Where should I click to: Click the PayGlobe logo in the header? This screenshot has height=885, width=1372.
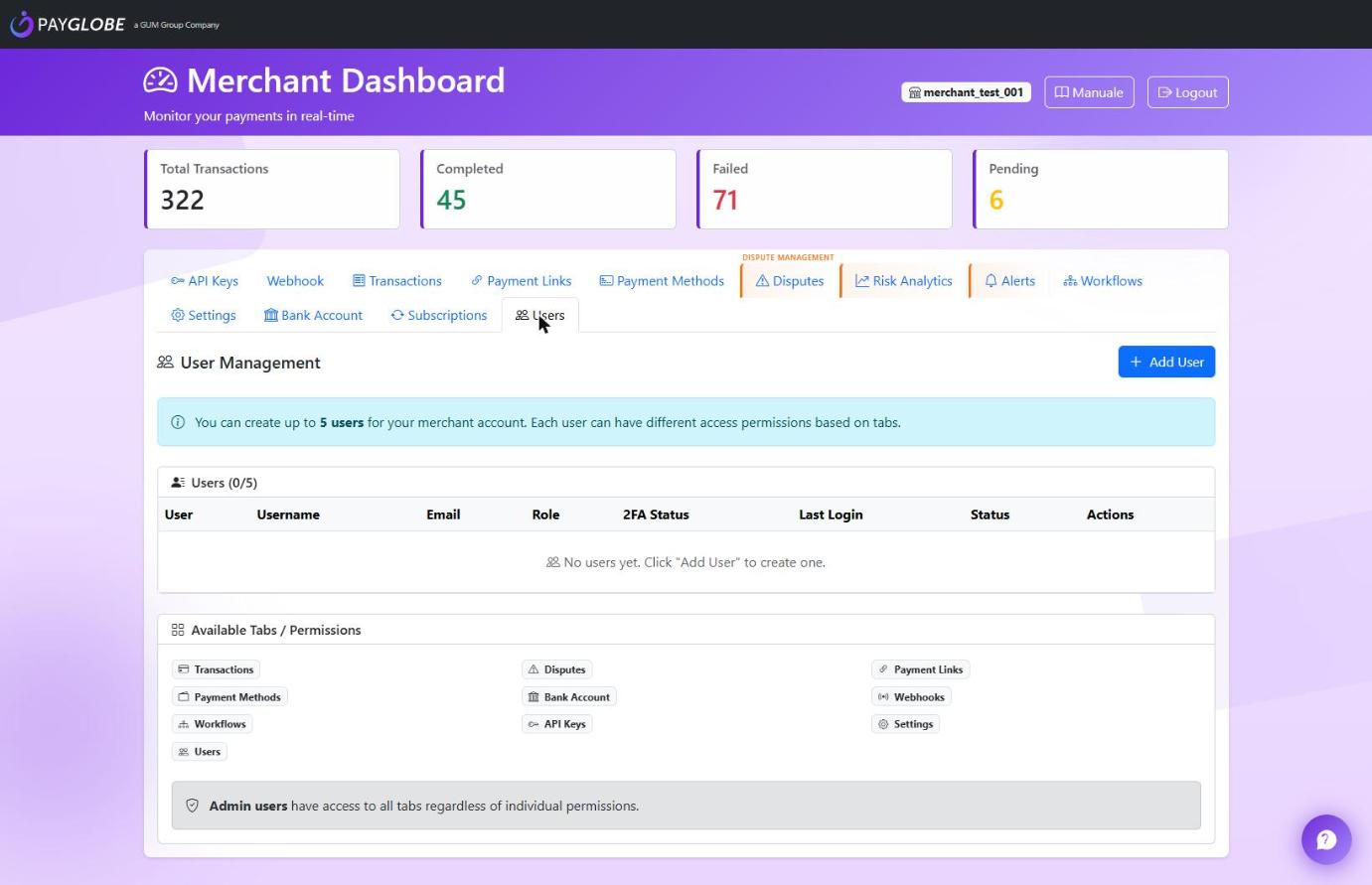[68, 24]
